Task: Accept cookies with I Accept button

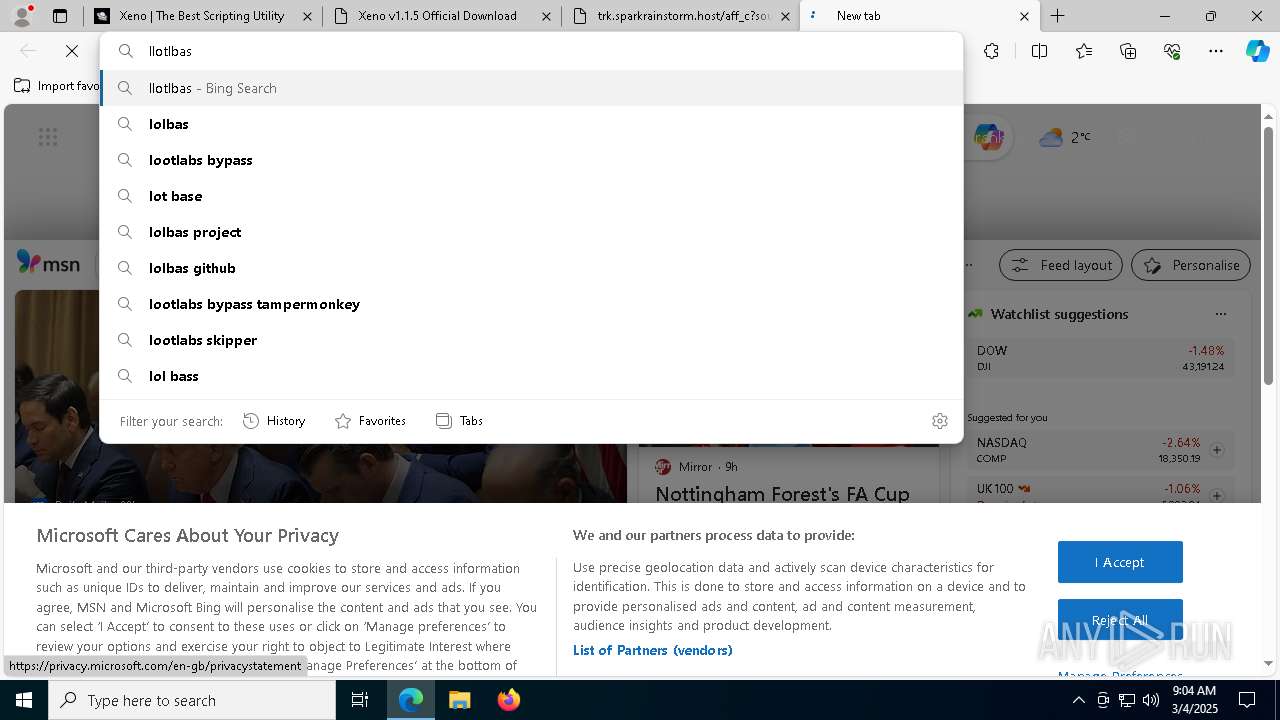Action: [x=1120, y=562]
